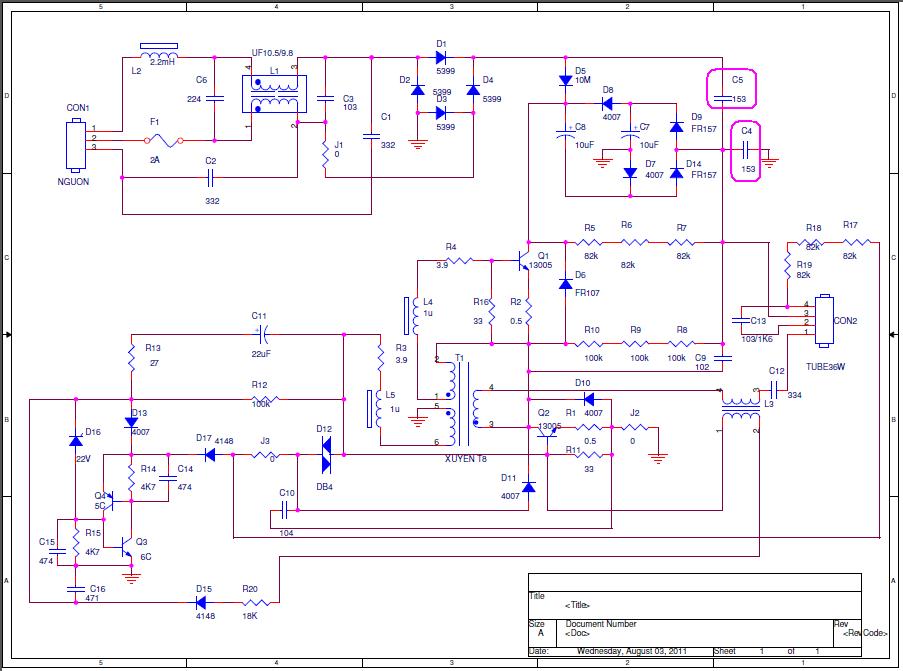Select the D11 4007 diode symbol

click(529, 487)
